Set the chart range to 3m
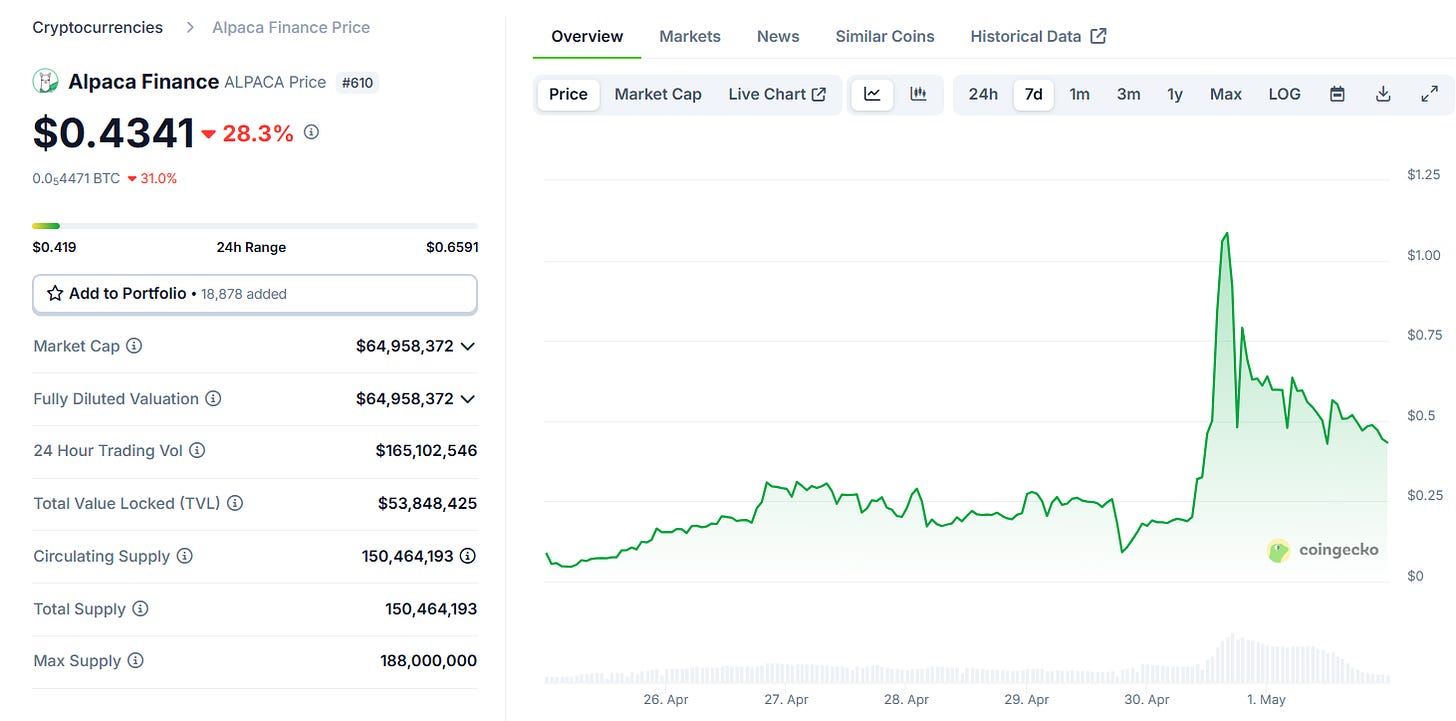 [x=1129, y=94]
